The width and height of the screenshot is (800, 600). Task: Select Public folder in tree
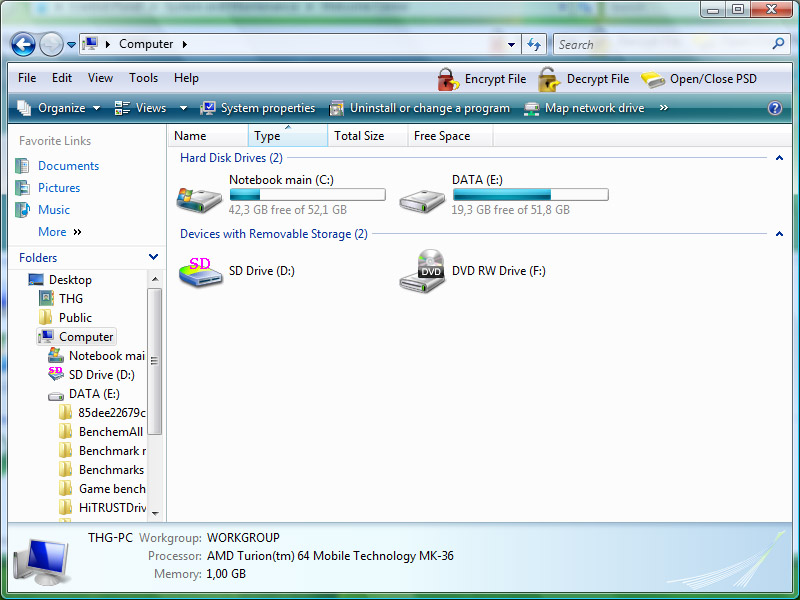click(x=76, y=318)
